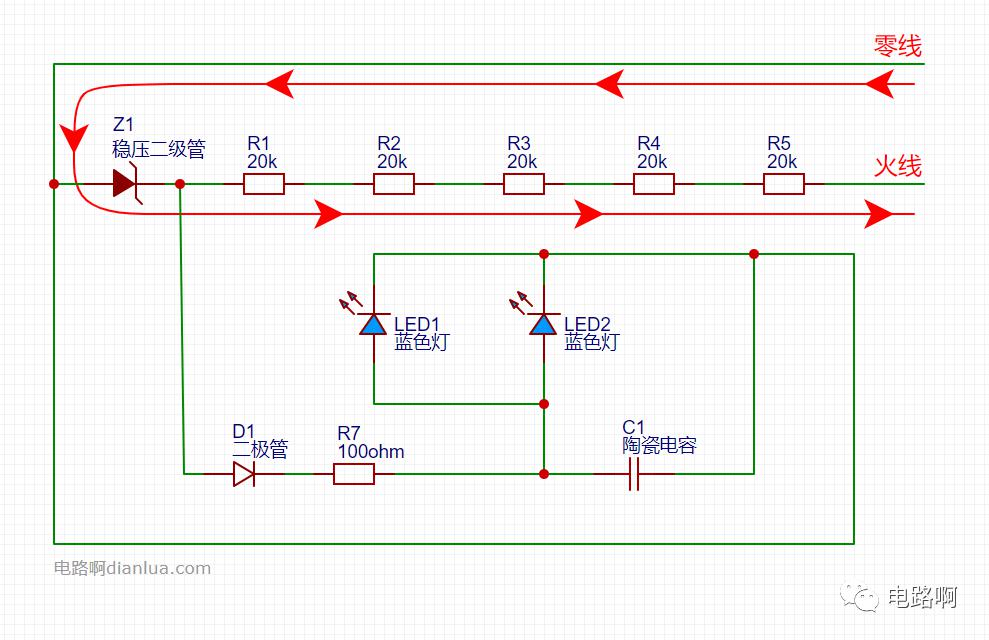Select the 稳压二级管 text label
The image size is (989, 640).
(158, 149)
